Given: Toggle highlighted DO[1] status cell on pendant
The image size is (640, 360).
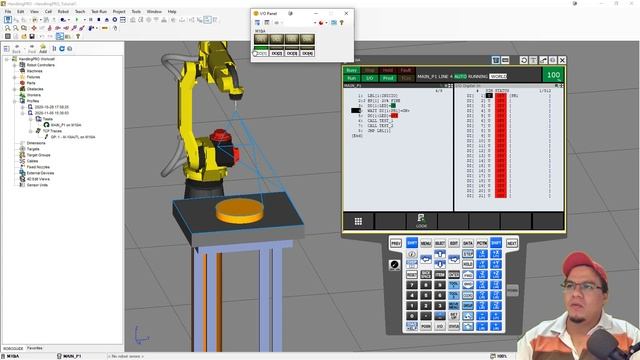Looking at the screenshot, I should [489, 96].
